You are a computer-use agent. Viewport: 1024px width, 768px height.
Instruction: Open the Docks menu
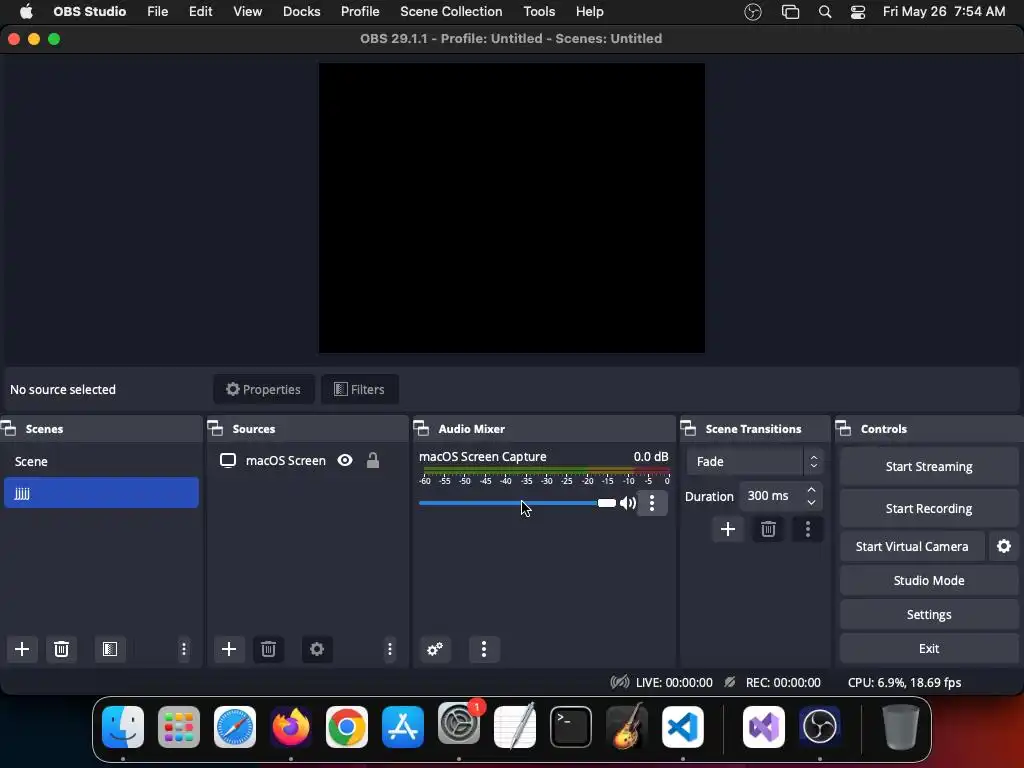[x=302, y=12]
